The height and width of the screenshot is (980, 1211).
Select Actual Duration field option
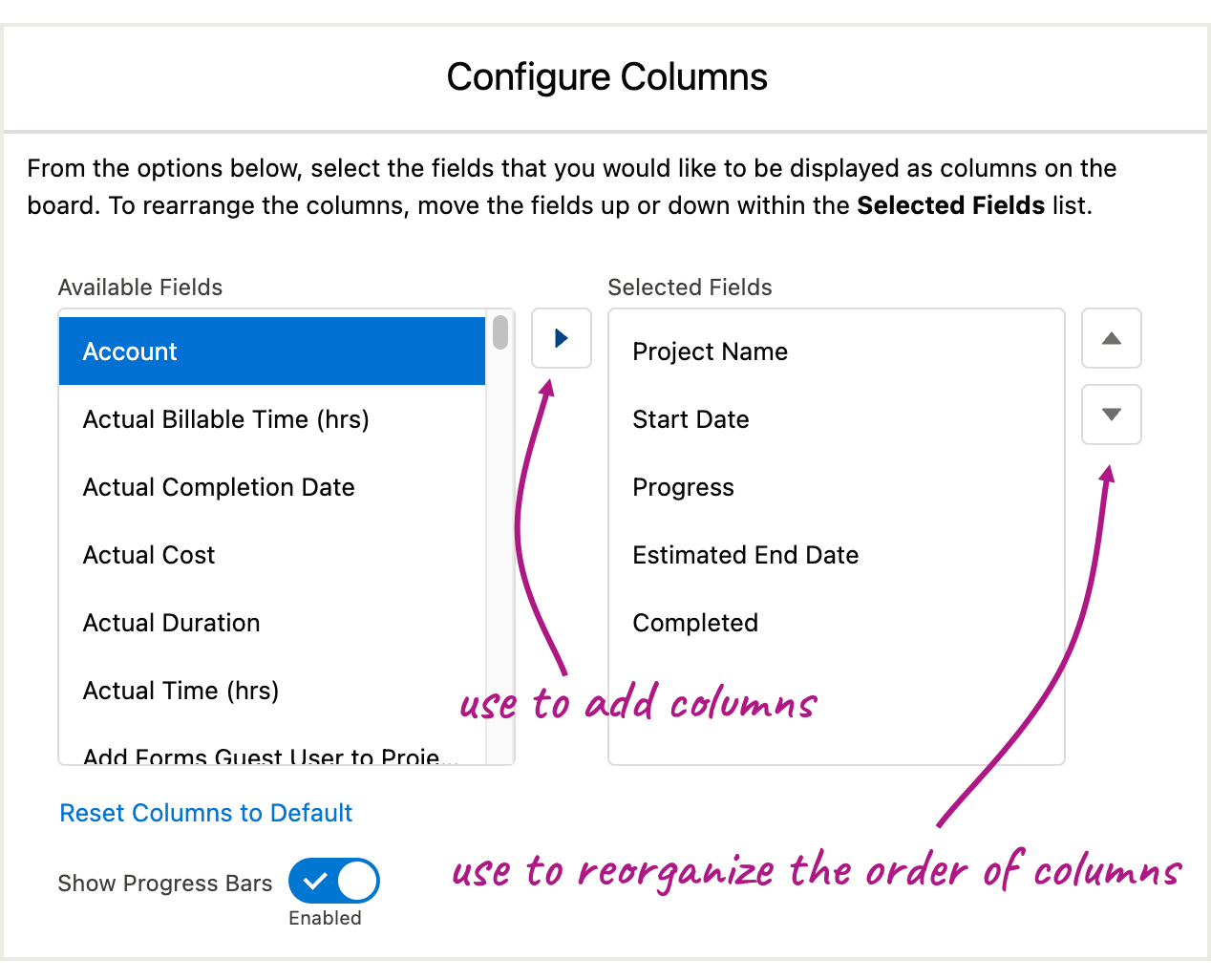pos(272,623)
